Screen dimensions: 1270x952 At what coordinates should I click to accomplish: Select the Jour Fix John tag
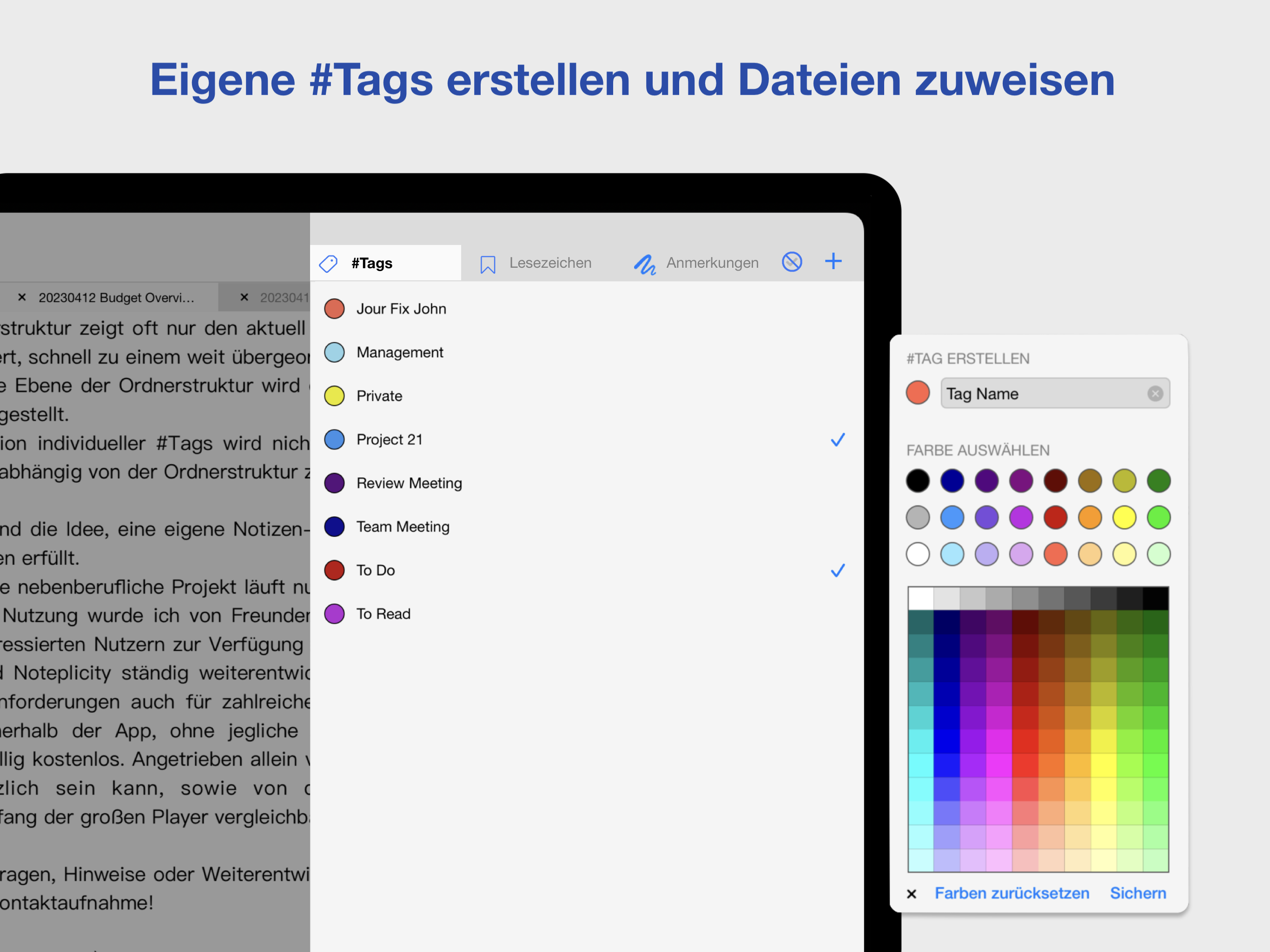587,309
